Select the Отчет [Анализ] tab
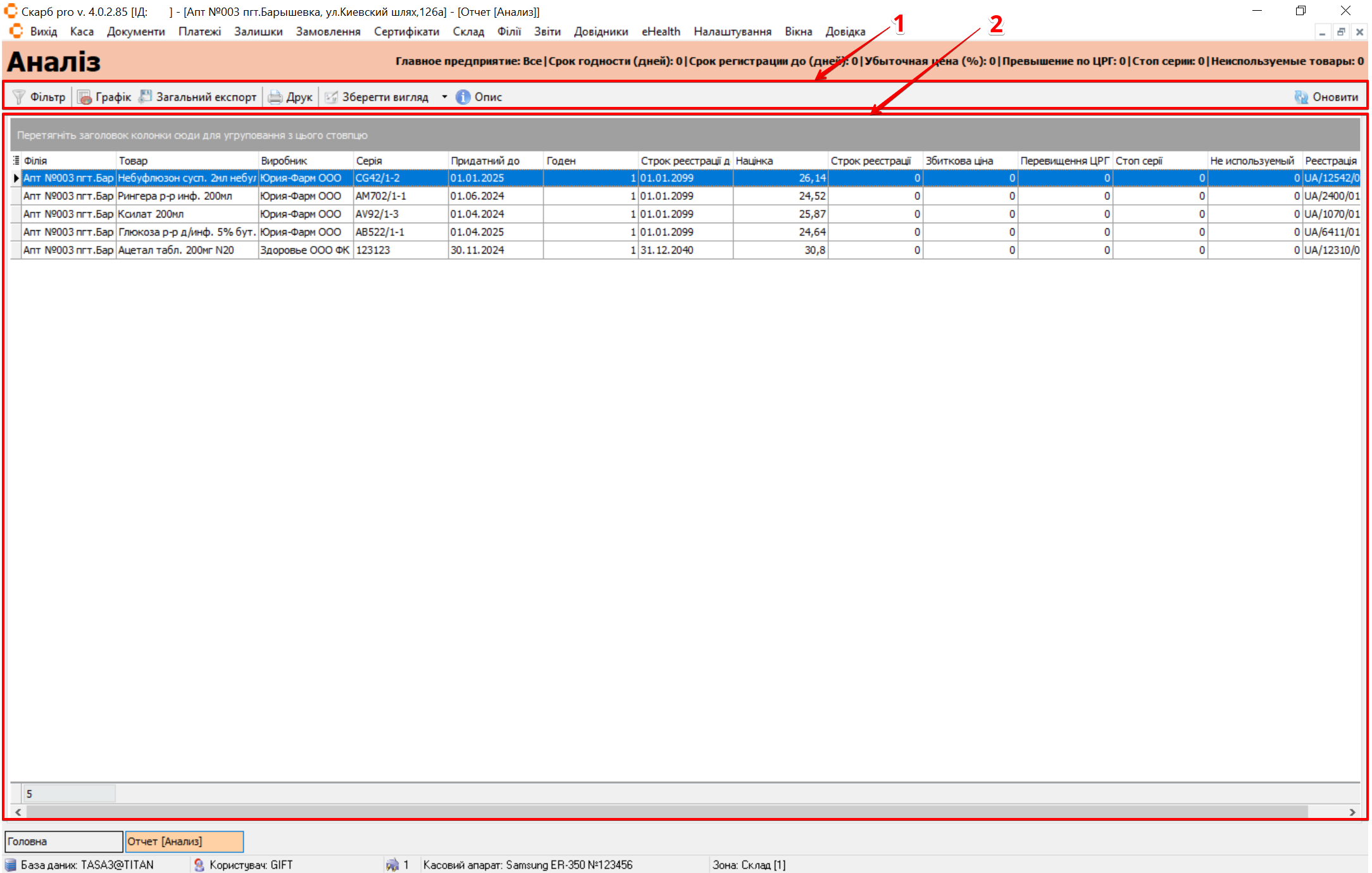Viewport: 1372px width, 873px height. click(184, 841)
